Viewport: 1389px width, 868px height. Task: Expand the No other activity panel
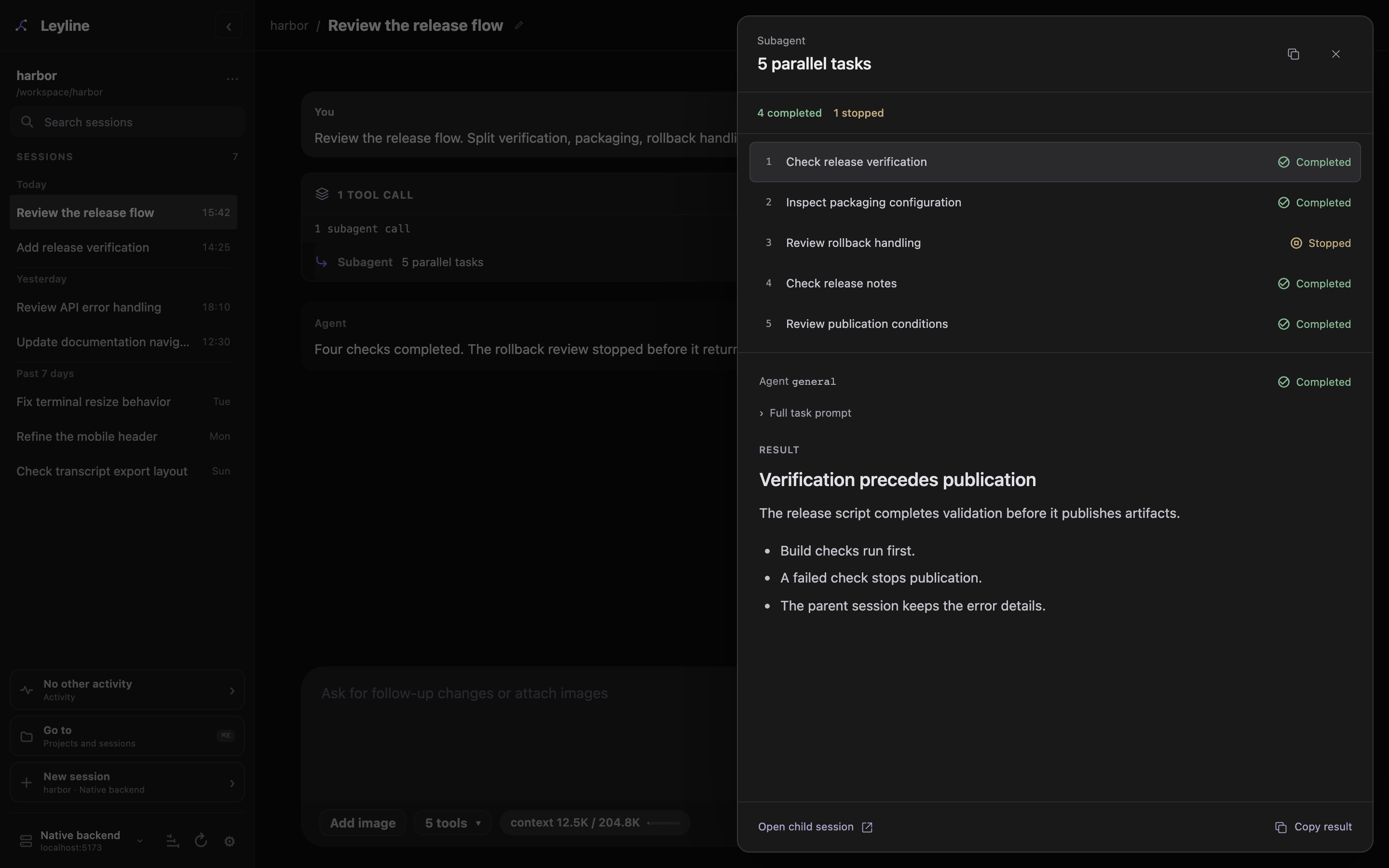(127, 690)
